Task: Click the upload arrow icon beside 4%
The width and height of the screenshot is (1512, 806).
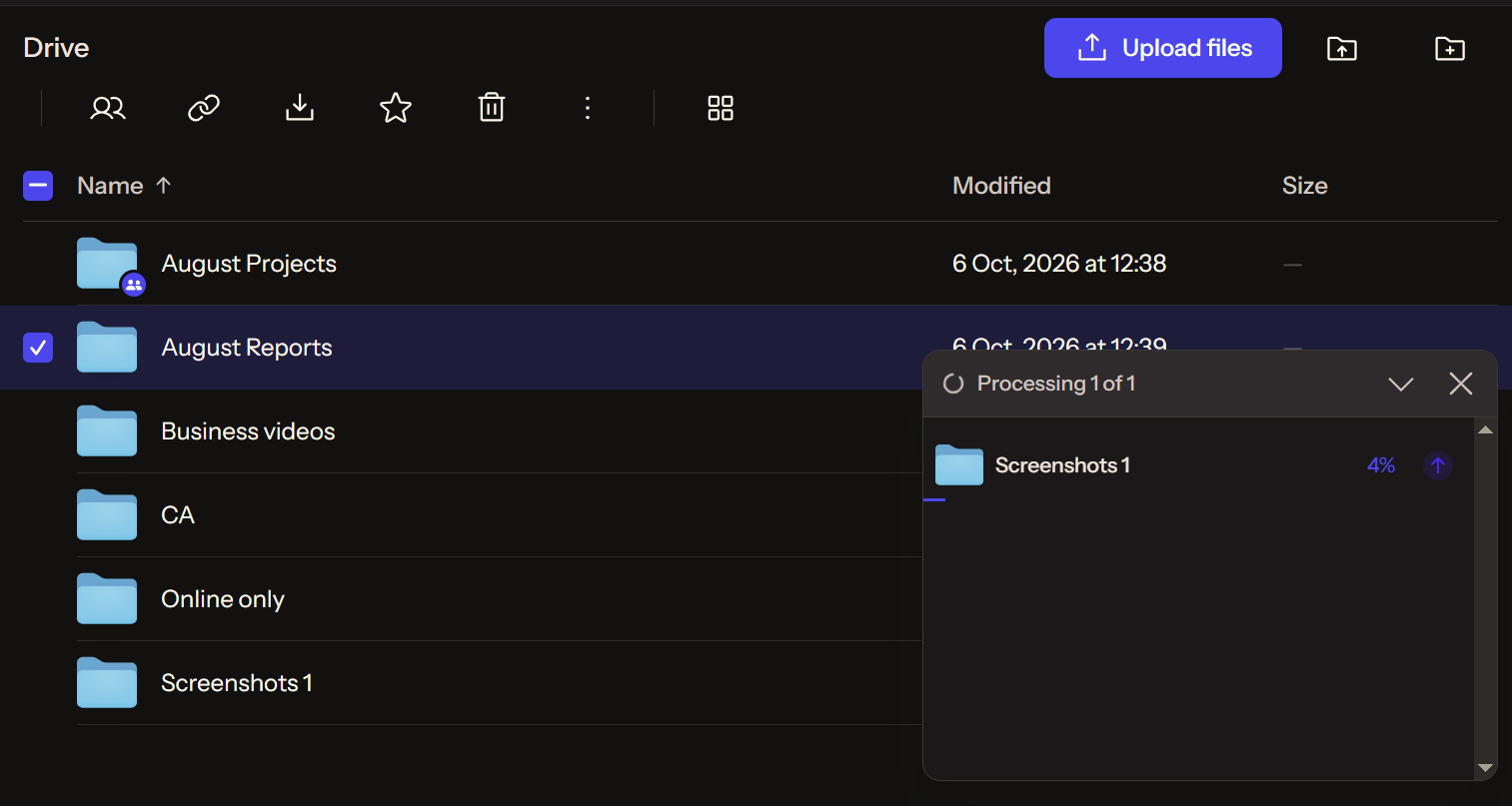Action: click(x=1438, y=465)
